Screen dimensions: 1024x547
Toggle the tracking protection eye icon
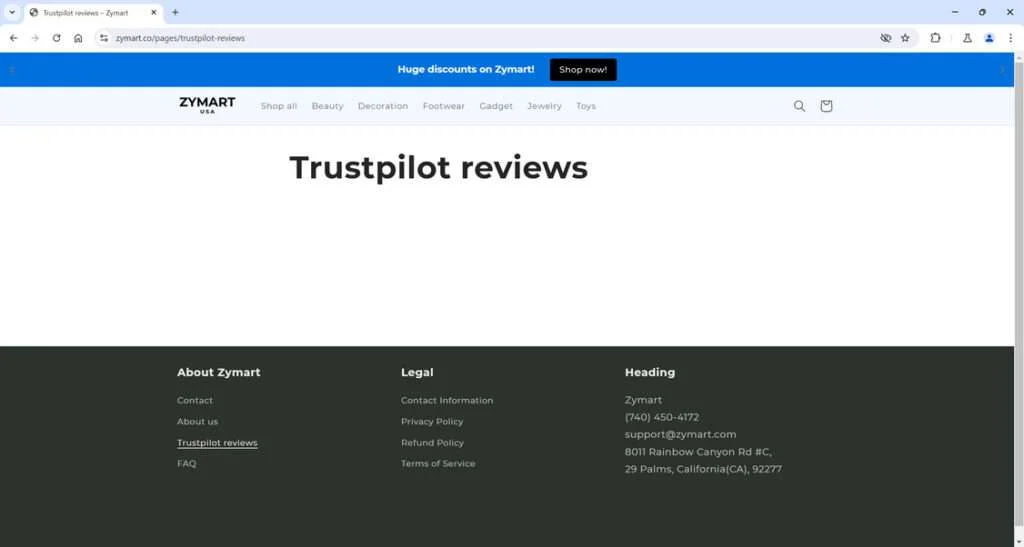886,39
